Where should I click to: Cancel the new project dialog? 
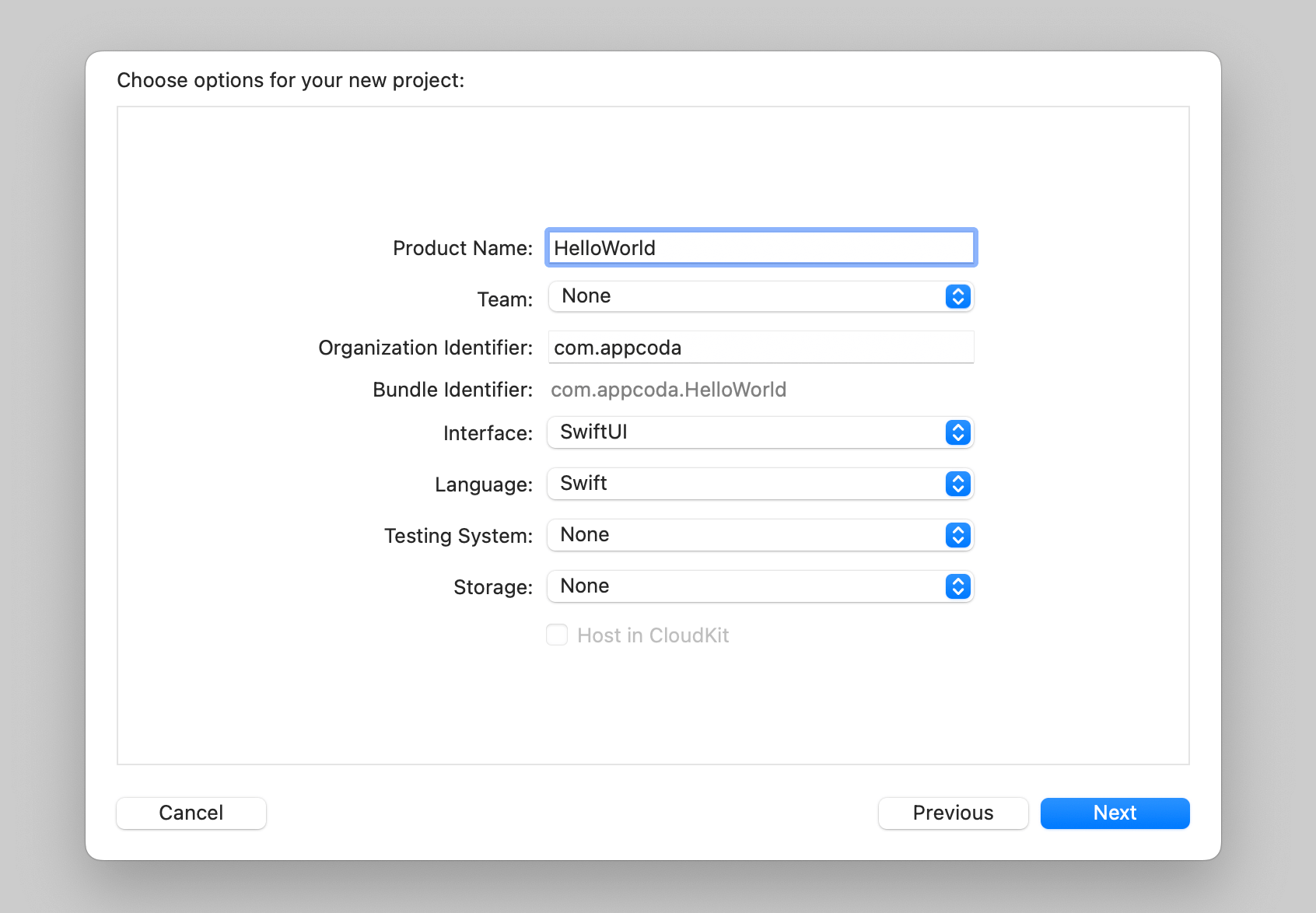click(191, 813)
